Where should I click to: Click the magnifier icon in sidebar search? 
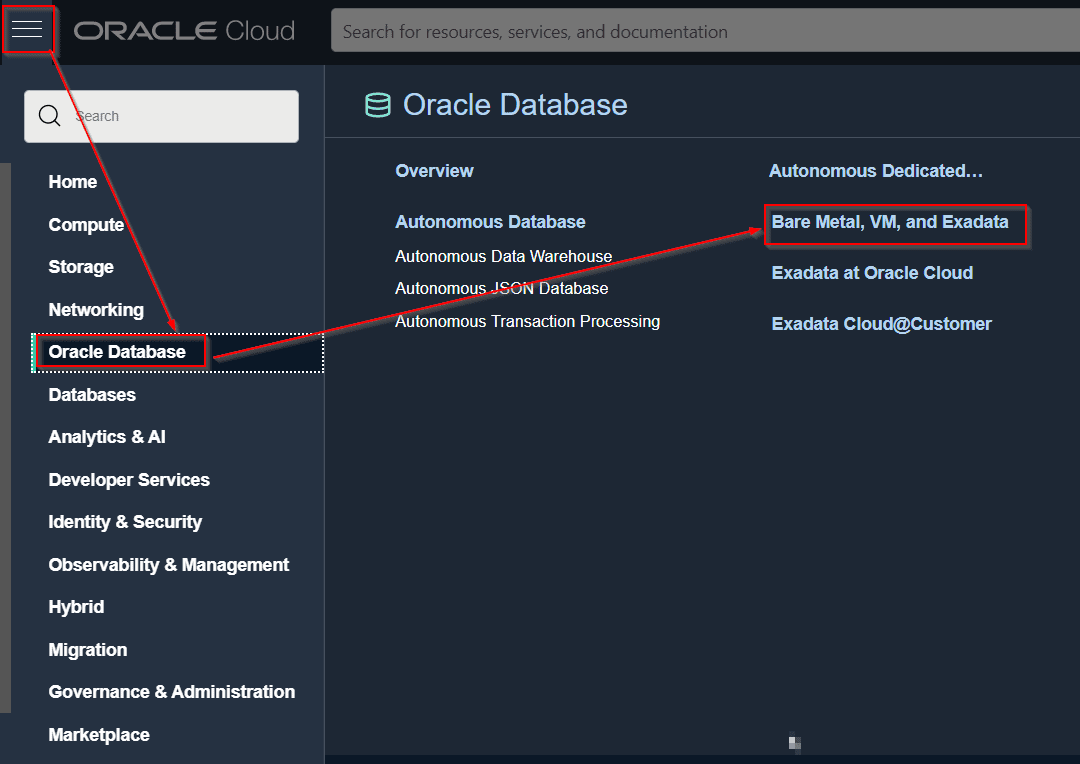(x=50, y=116)
